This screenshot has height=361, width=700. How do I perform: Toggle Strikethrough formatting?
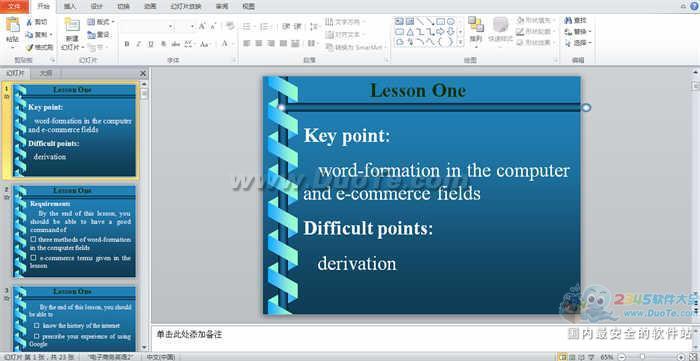(175, 44)
